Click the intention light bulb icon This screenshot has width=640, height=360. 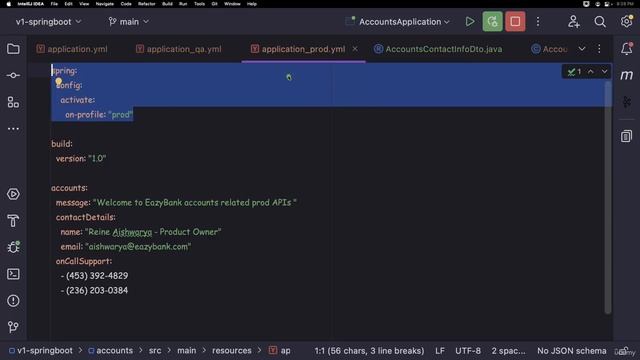coord(58,81)
